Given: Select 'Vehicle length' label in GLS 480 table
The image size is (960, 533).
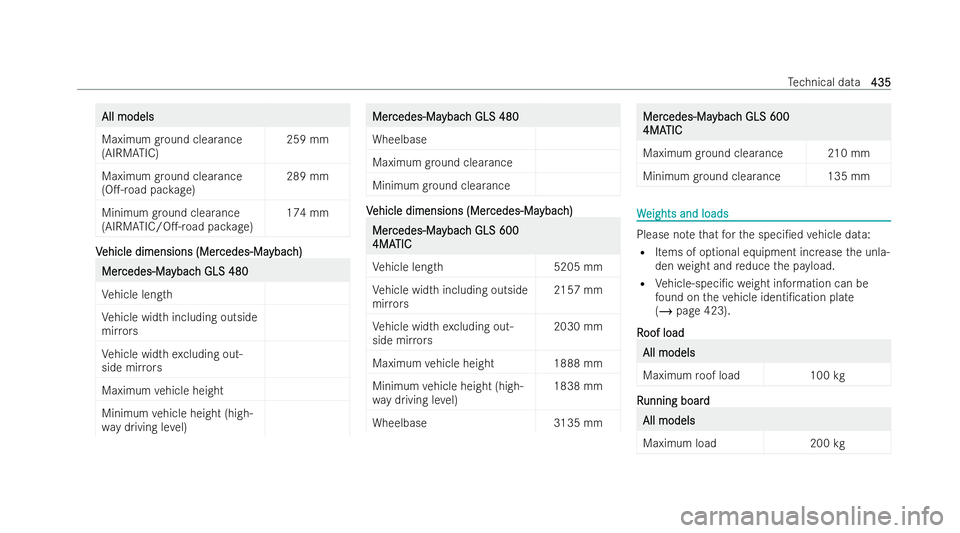Looking at the screenshot, I should point(137,294).
